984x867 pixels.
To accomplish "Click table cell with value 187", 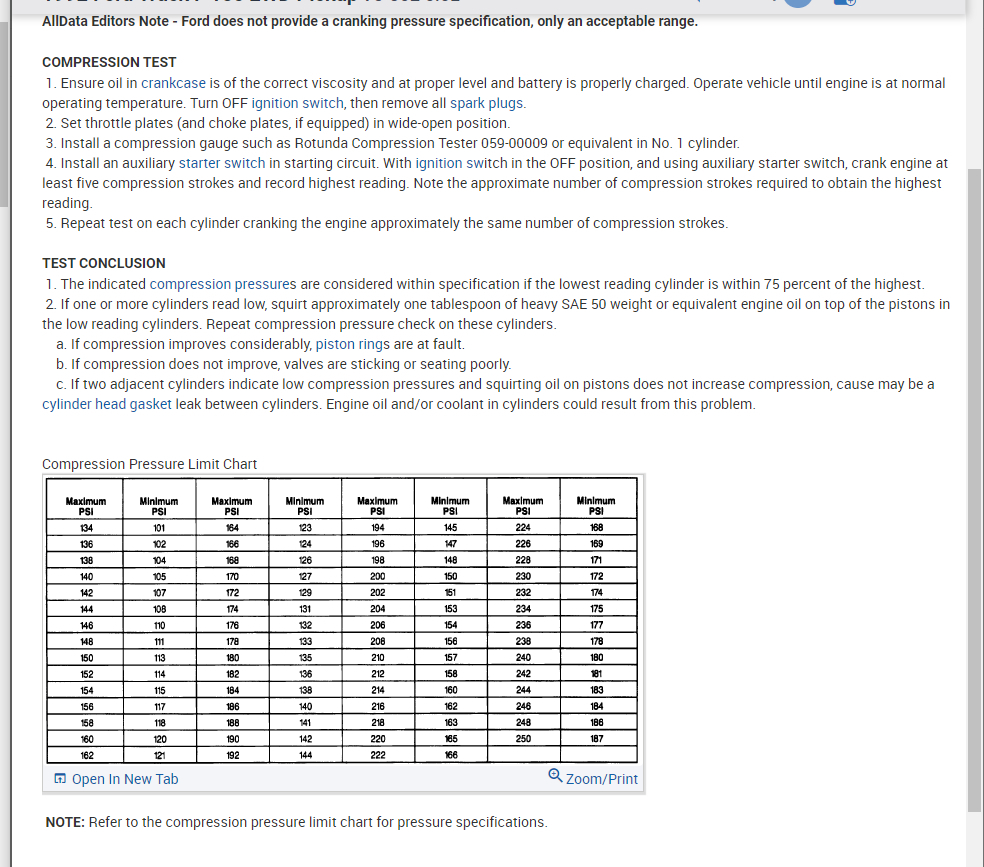I will [x=597, y=739].
